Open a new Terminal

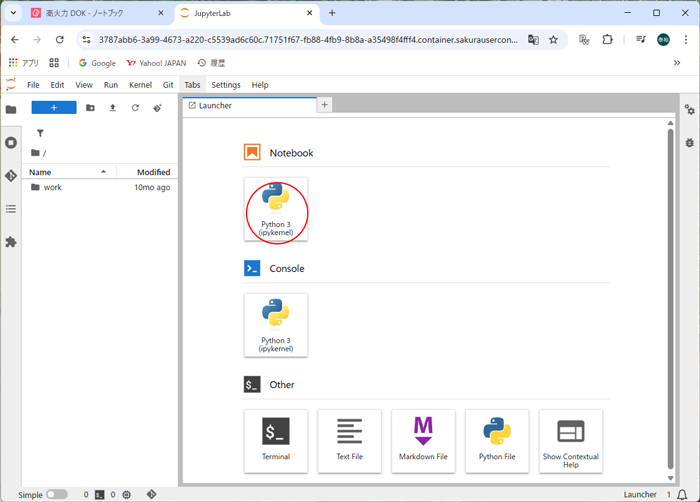click(276, 440)
